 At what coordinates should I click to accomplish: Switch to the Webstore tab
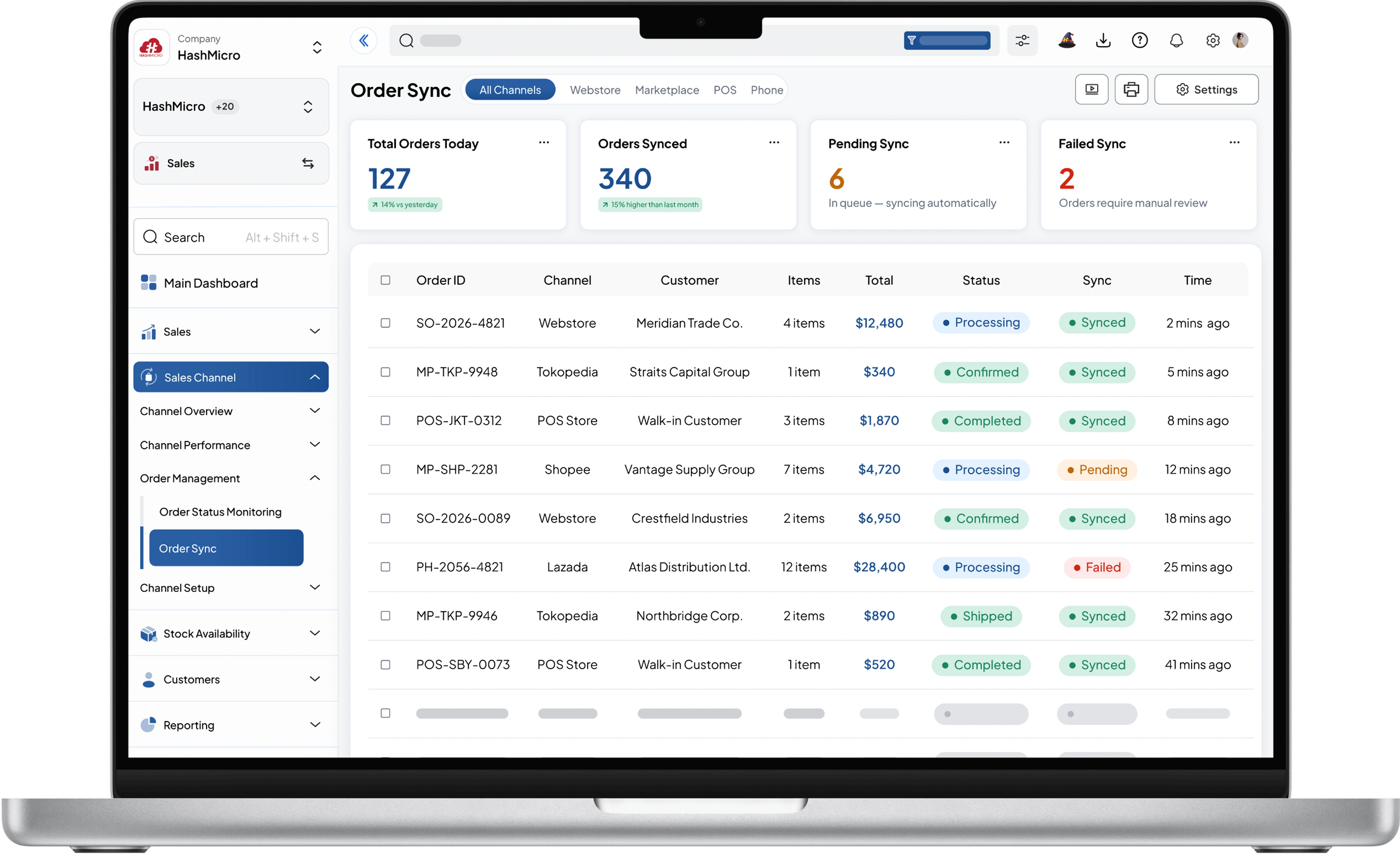[595, 90]
